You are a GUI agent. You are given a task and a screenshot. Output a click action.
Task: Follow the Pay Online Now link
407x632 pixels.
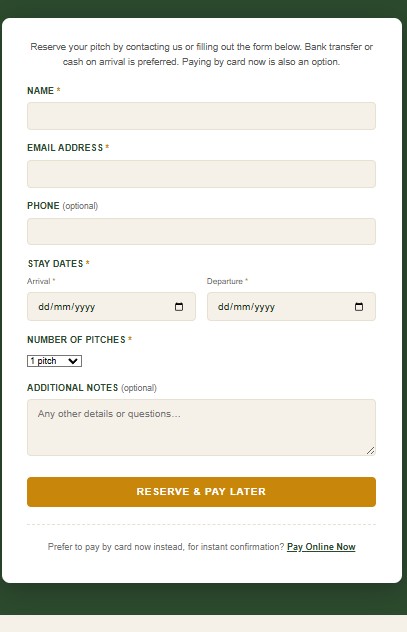pos(321,547)
